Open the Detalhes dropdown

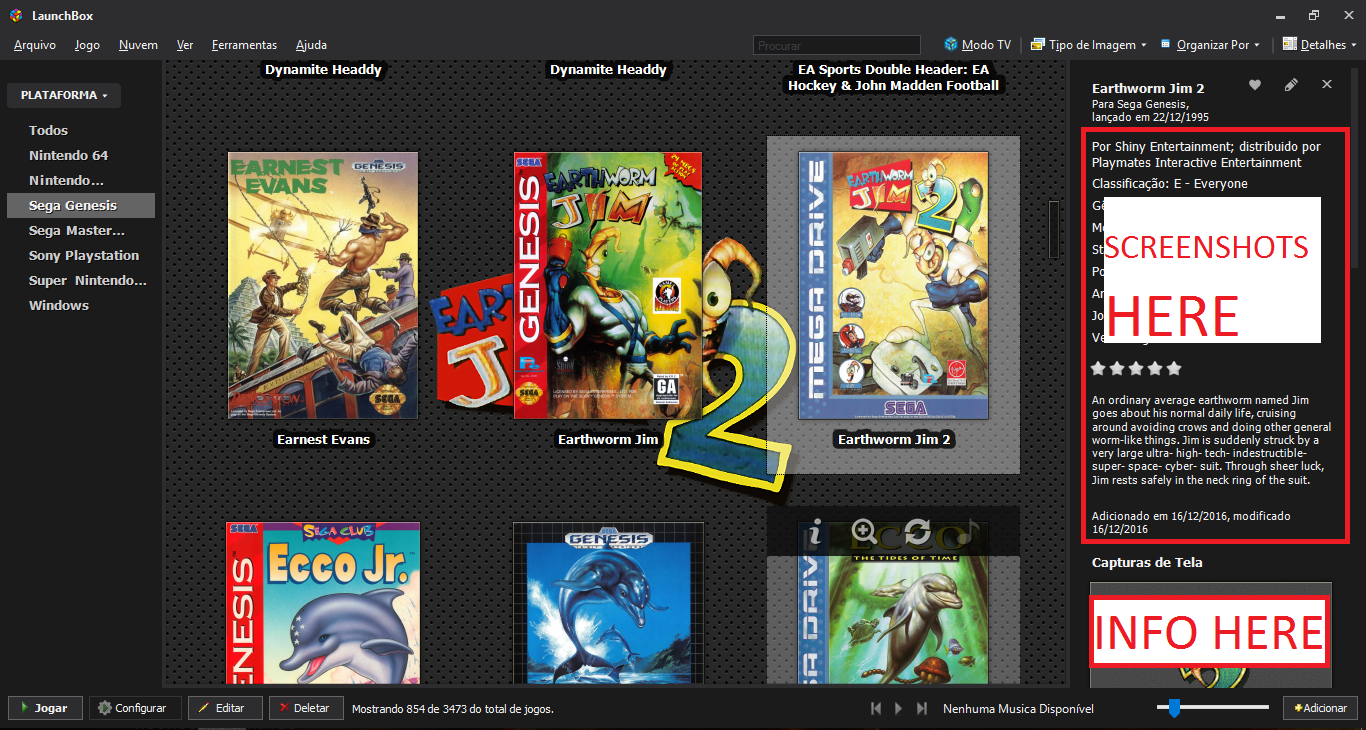click(x=1320, y=45)
